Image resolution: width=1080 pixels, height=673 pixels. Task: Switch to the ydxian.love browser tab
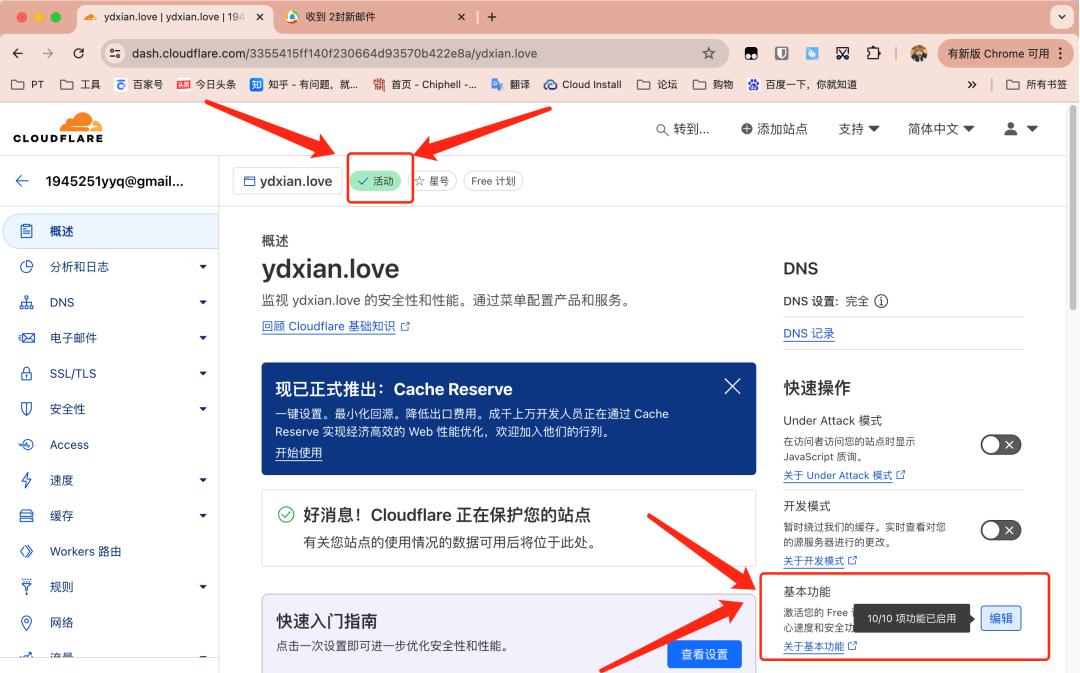tap(174, 17)
